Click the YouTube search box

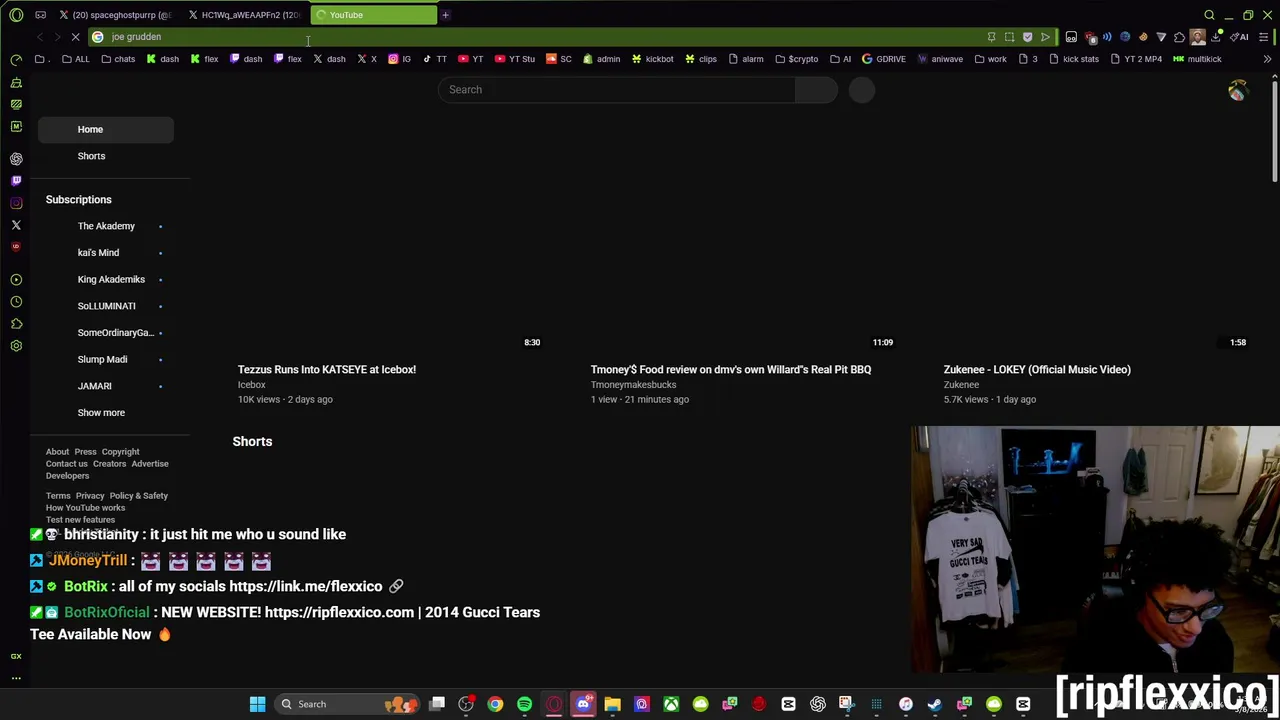point(616,90)
